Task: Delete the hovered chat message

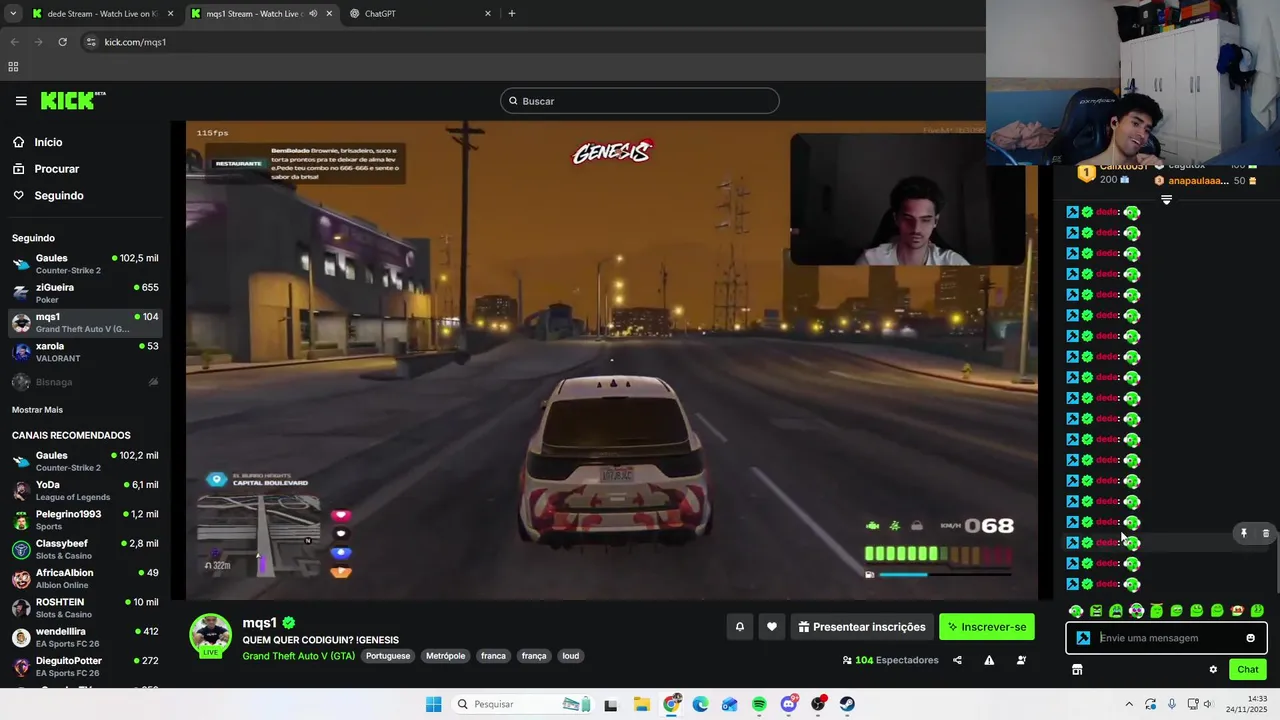Action: point(1265,534)
